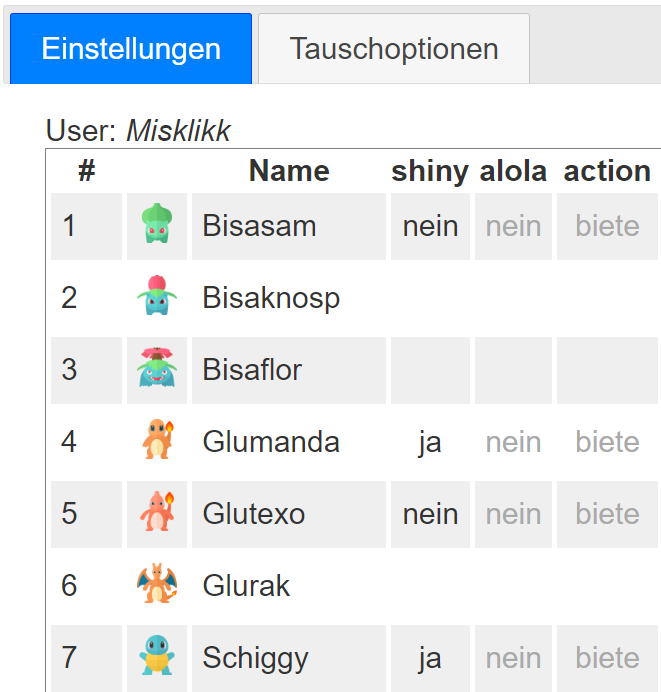The width and height of the screenshot is (661, 692).
Task: Click the Glumanda sprite icon
Action: [x=157, y=441]
